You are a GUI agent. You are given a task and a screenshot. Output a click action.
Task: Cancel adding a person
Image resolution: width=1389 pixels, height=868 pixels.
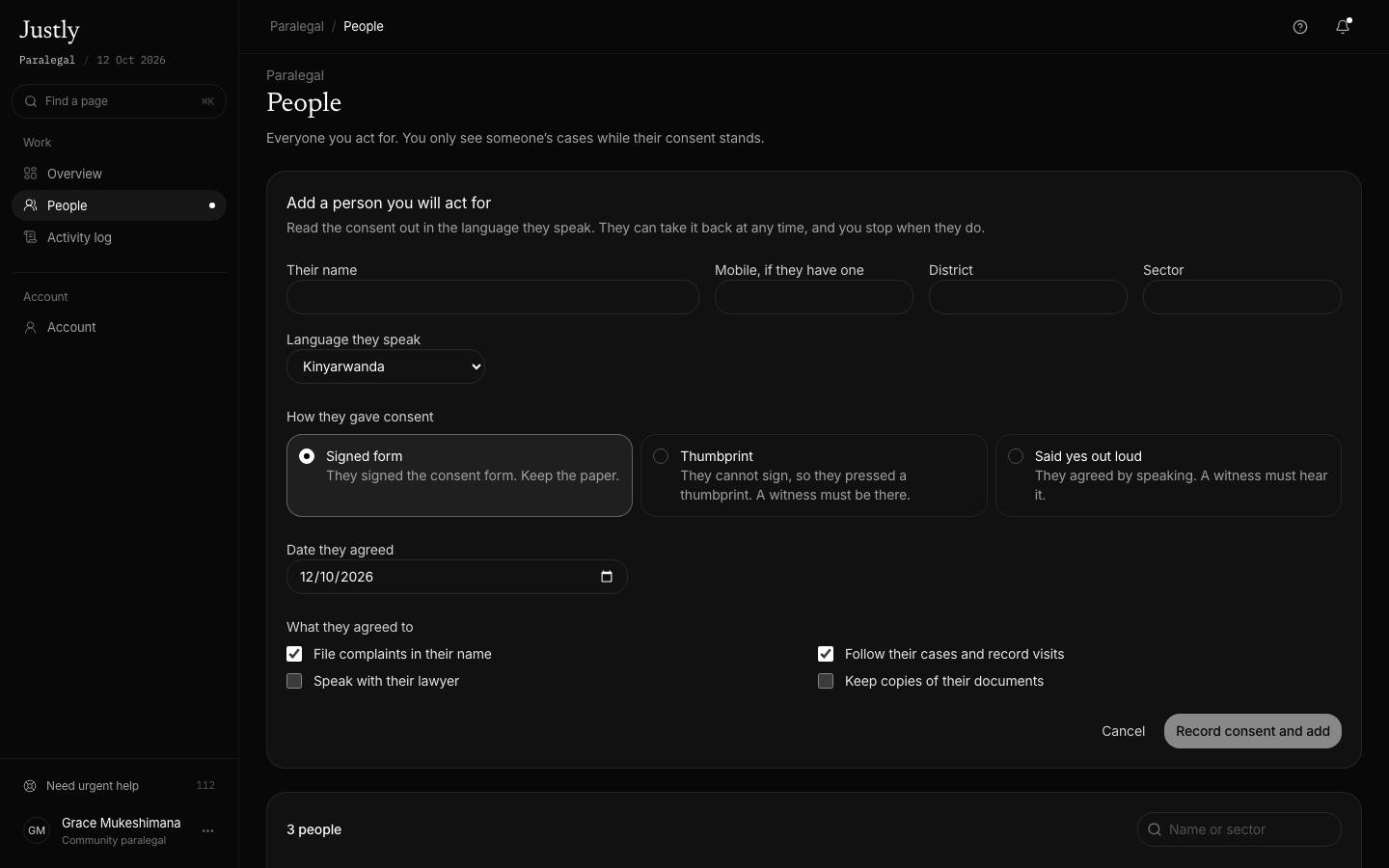1124,731
